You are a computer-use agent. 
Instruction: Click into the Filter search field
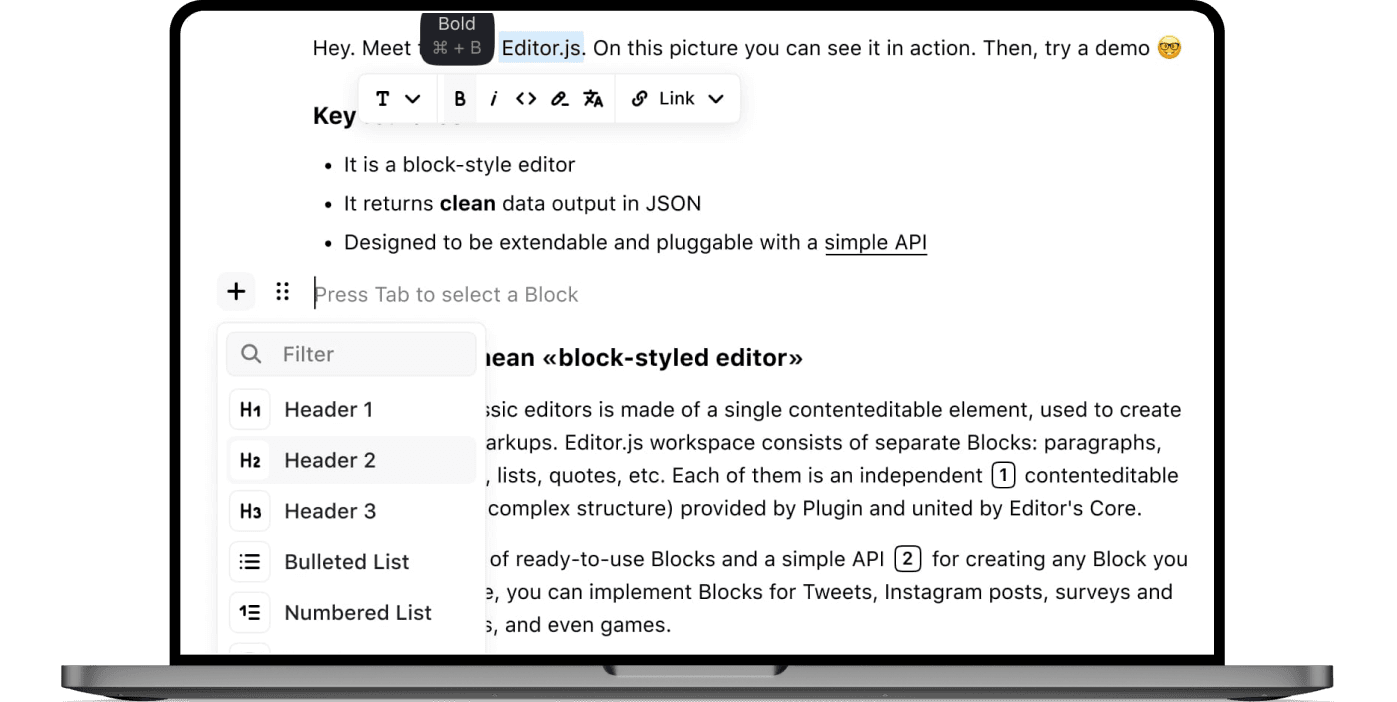[351, 354]
